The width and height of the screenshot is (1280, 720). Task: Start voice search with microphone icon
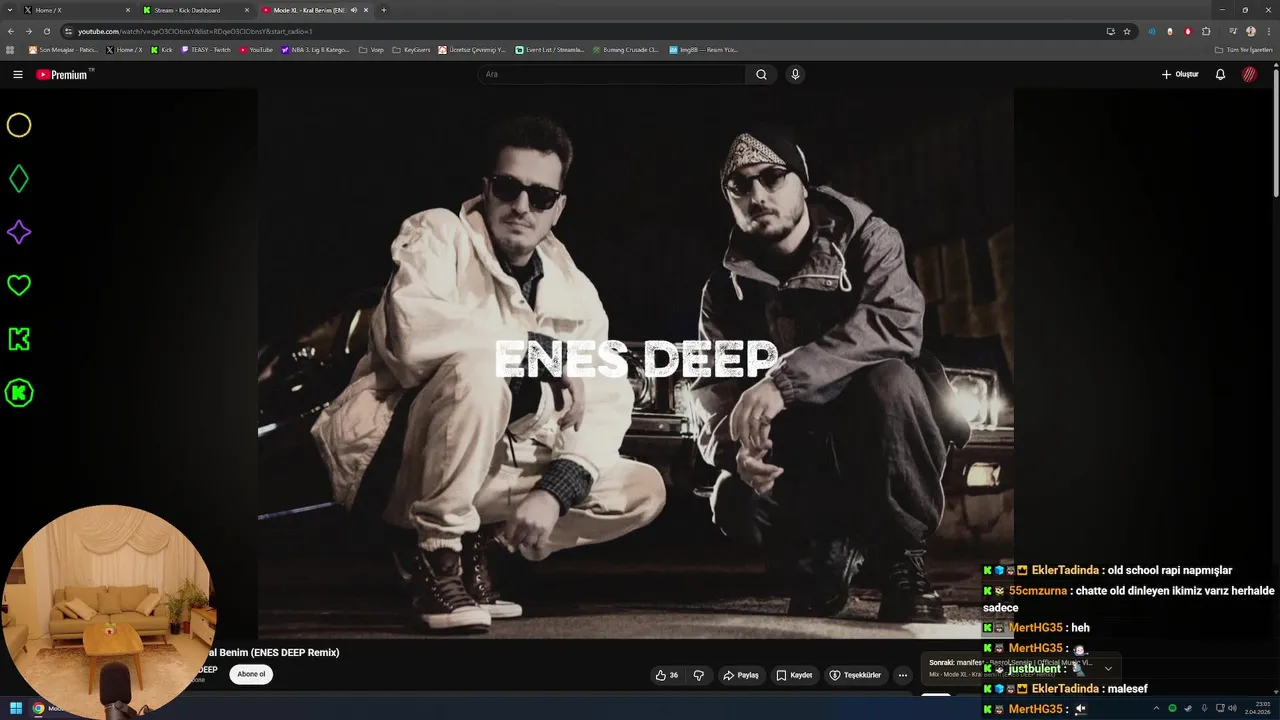coord(795,74)
